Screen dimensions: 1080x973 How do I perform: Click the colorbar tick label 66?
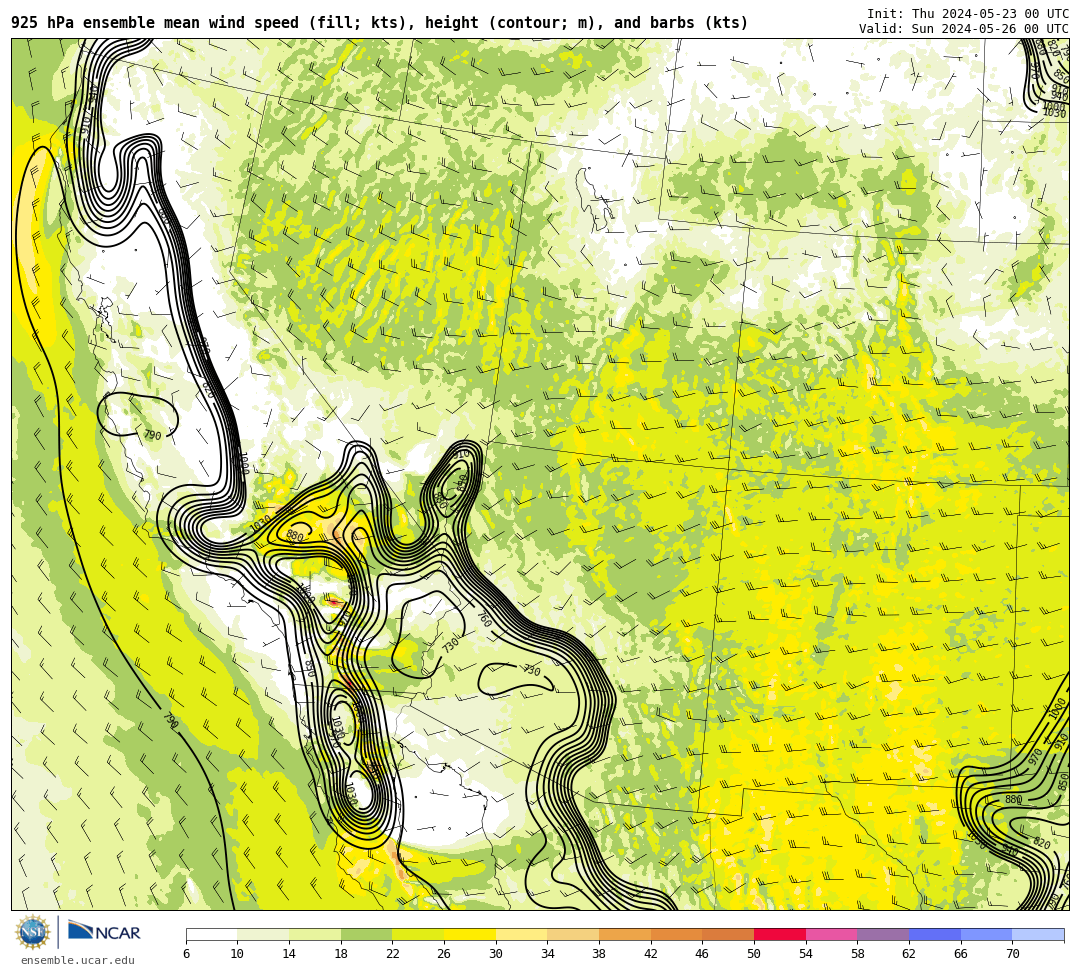(x=961, y=954)
